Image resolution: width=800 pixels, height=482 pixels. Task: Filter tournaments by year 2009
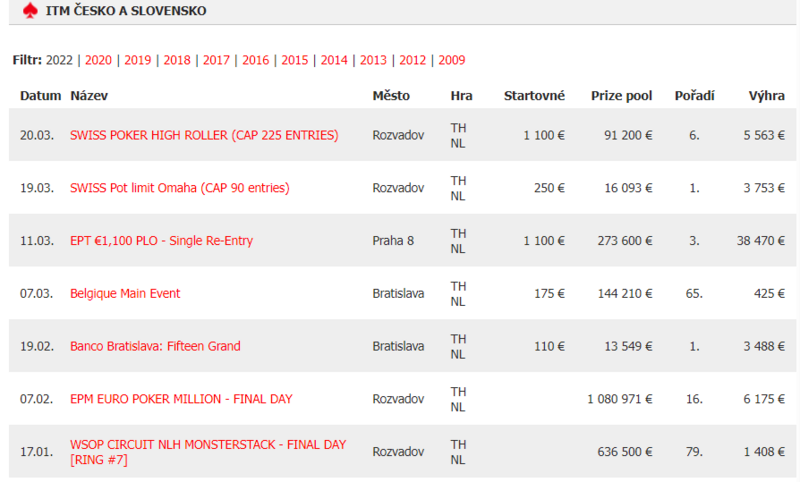pyautogui.click(x=451, y=60)
